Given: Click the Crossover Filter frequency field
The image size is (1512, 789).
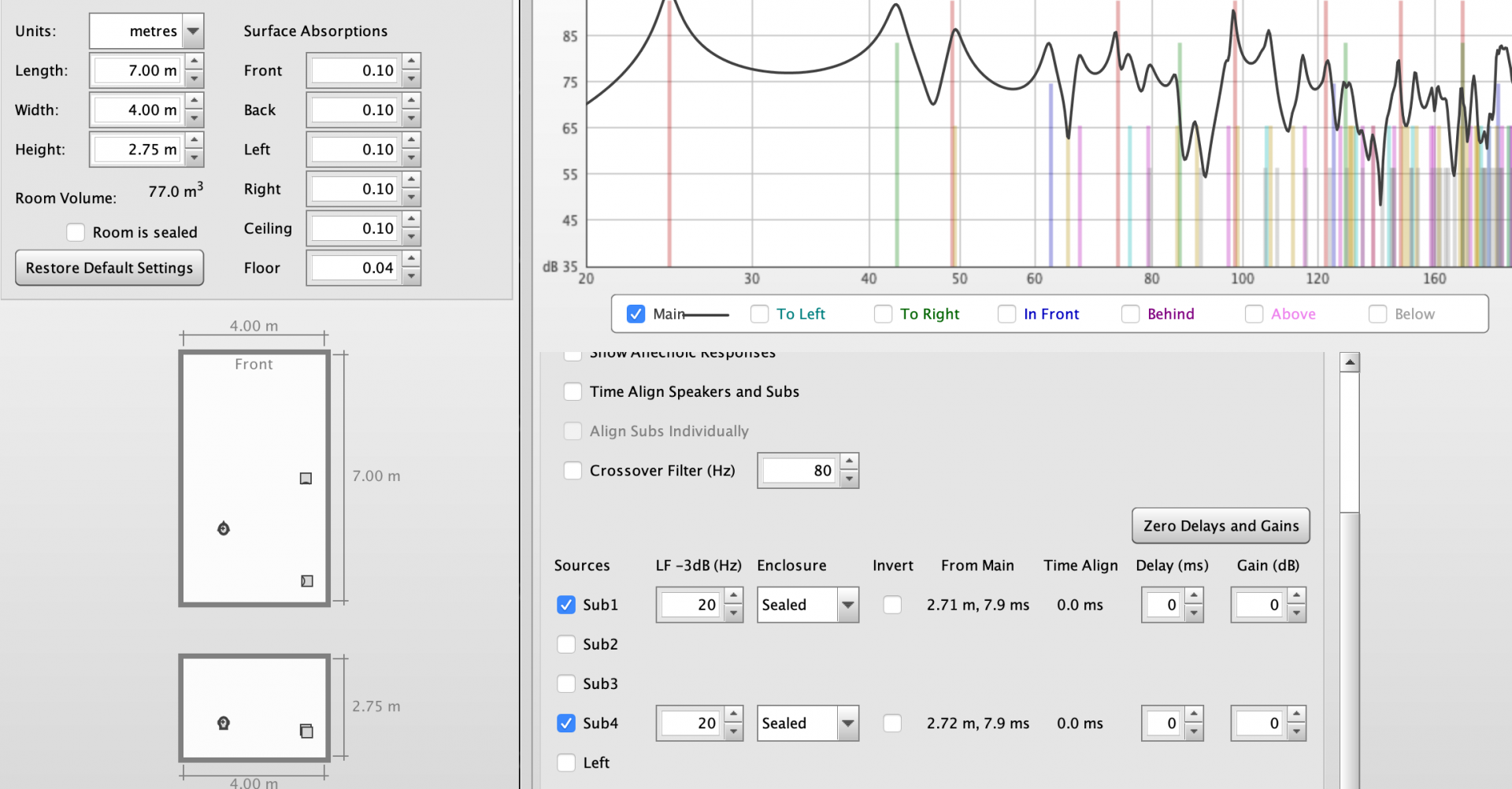Looking at the screenshot, I should [799, 471].
